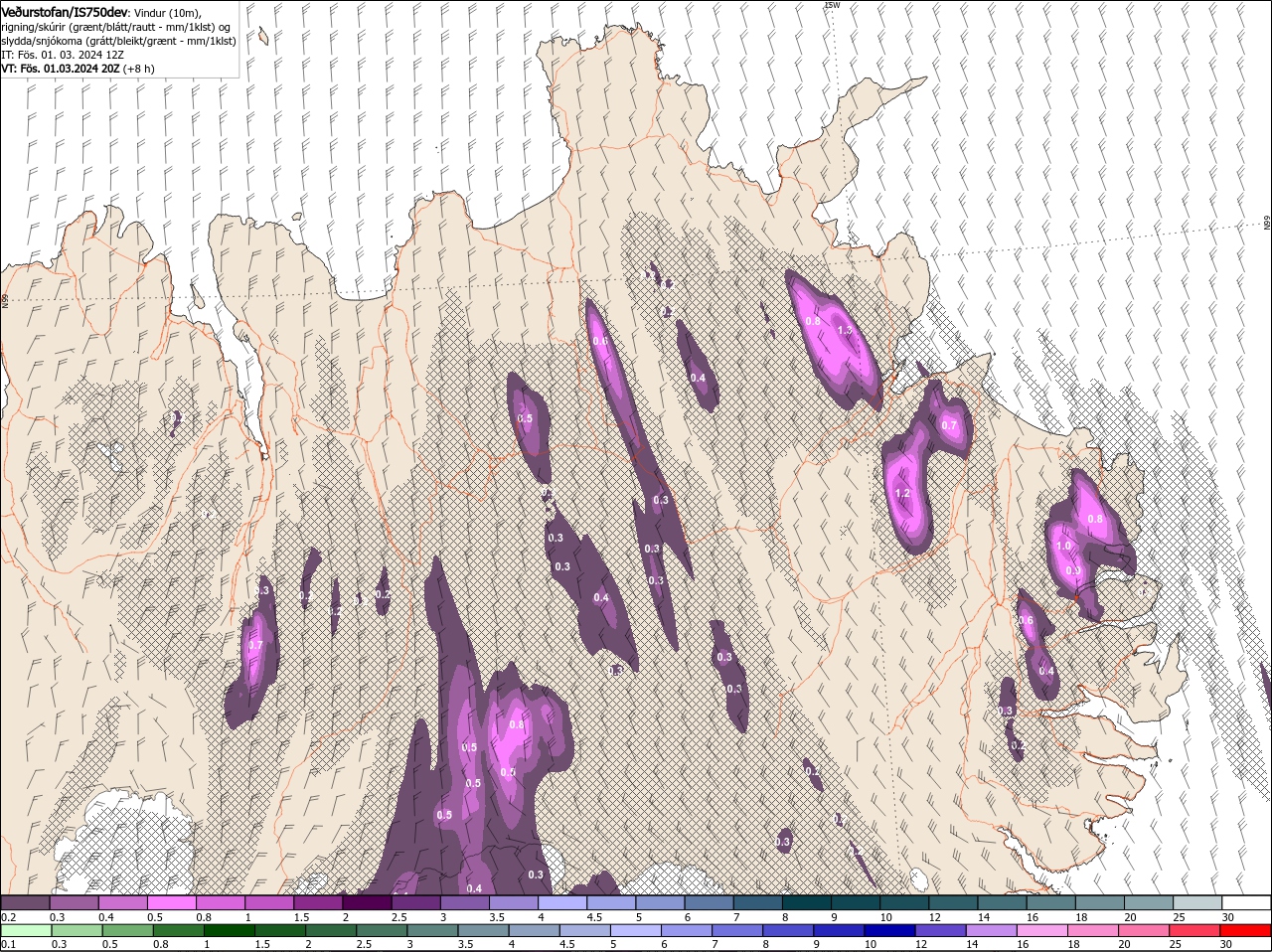Select the snow legend swatch for 14 mm
This screenshot has width=1272, height=952.
point(1002,902)
